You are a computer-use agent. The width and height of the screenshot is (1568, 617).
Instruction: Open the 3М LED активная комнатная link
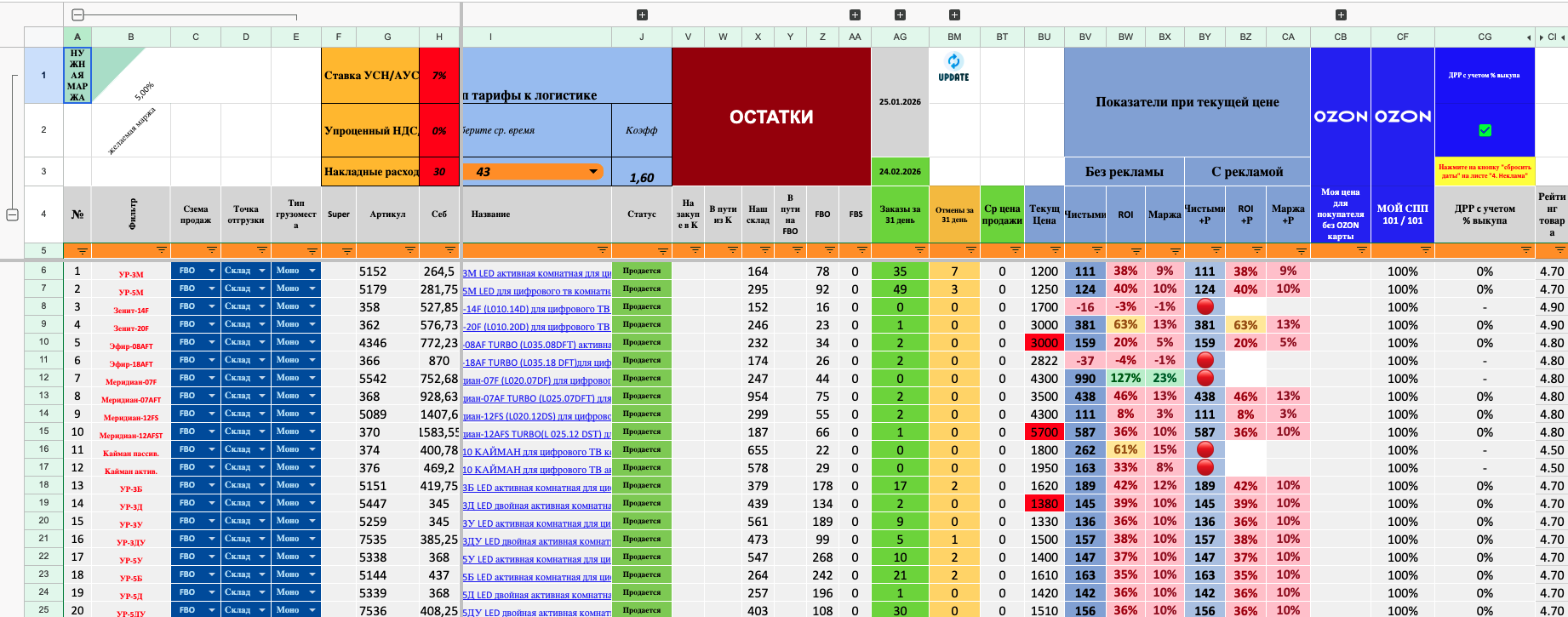pyautogui.click(x=537, y=273)
